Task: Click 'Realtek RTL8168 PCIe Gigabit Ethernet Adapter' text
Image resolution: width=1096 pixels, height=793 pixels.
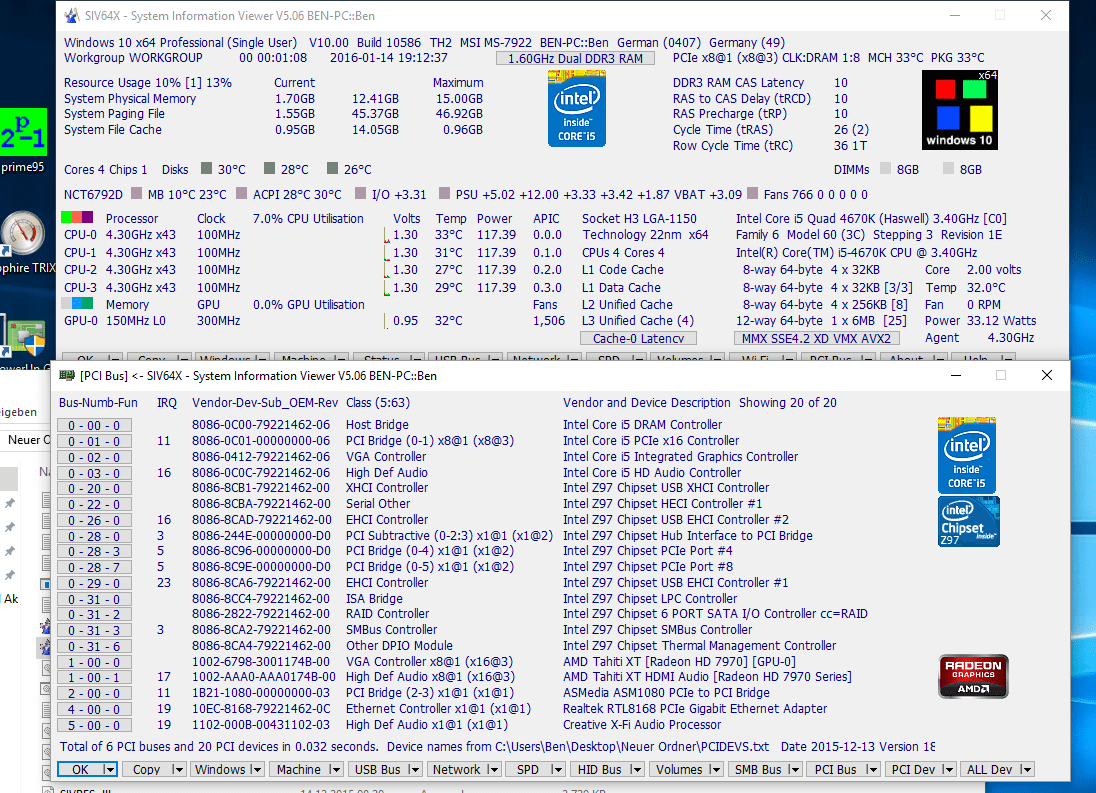Action: pyautogui.click(x=695, y=708)
